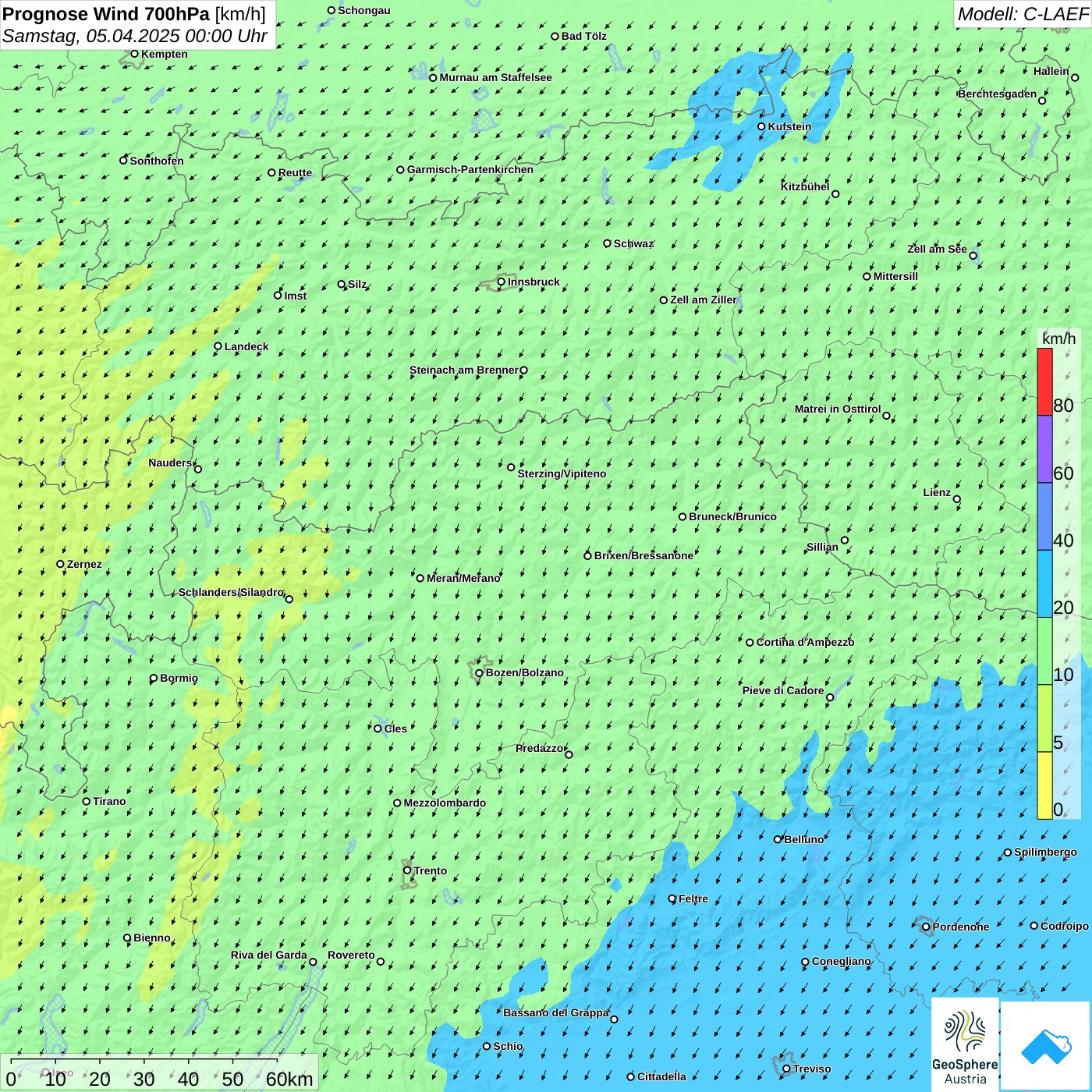The width and height of the screenshot is (1092, 1092).
Task: Click the blue cloud app icon
Action: (1045, 1046)
